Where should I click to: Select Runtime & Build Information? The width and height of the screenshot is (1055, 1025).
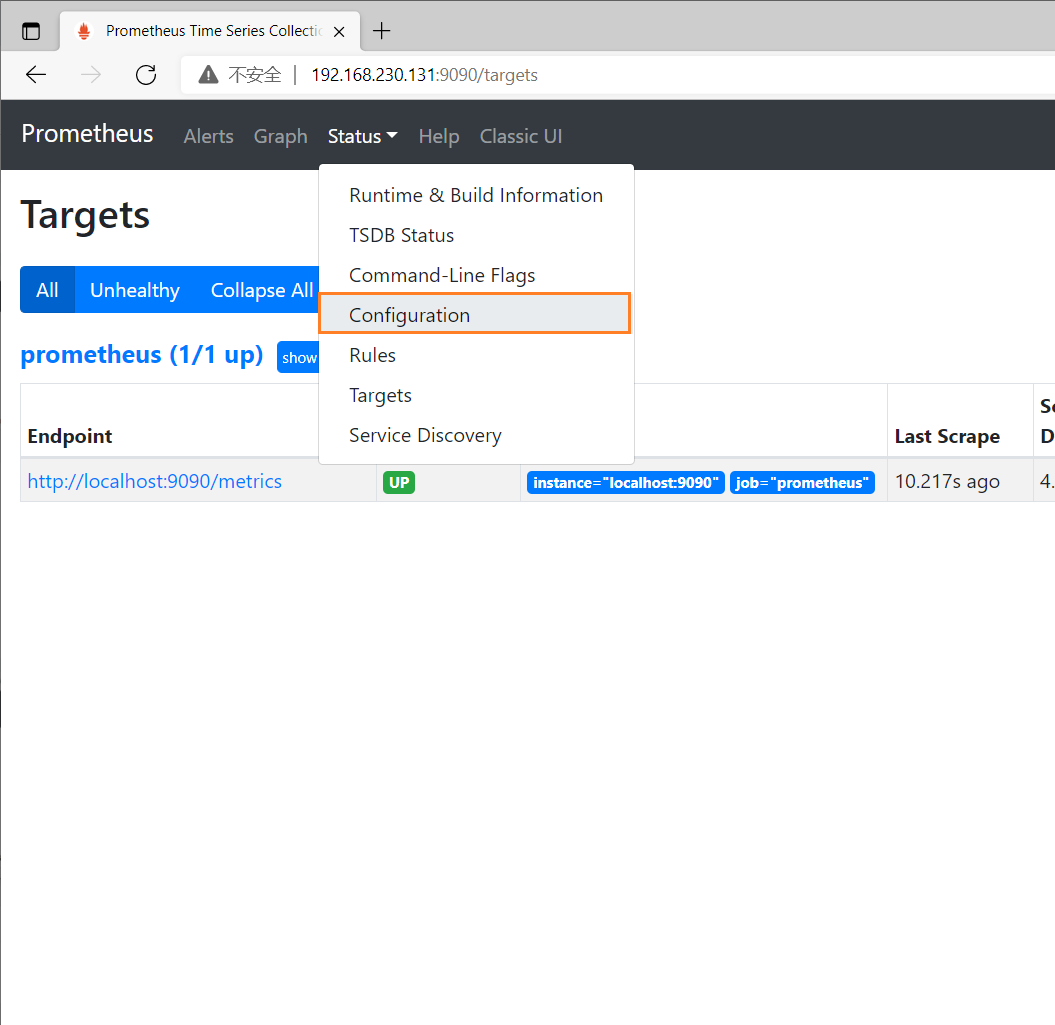[x=476, y=195]
